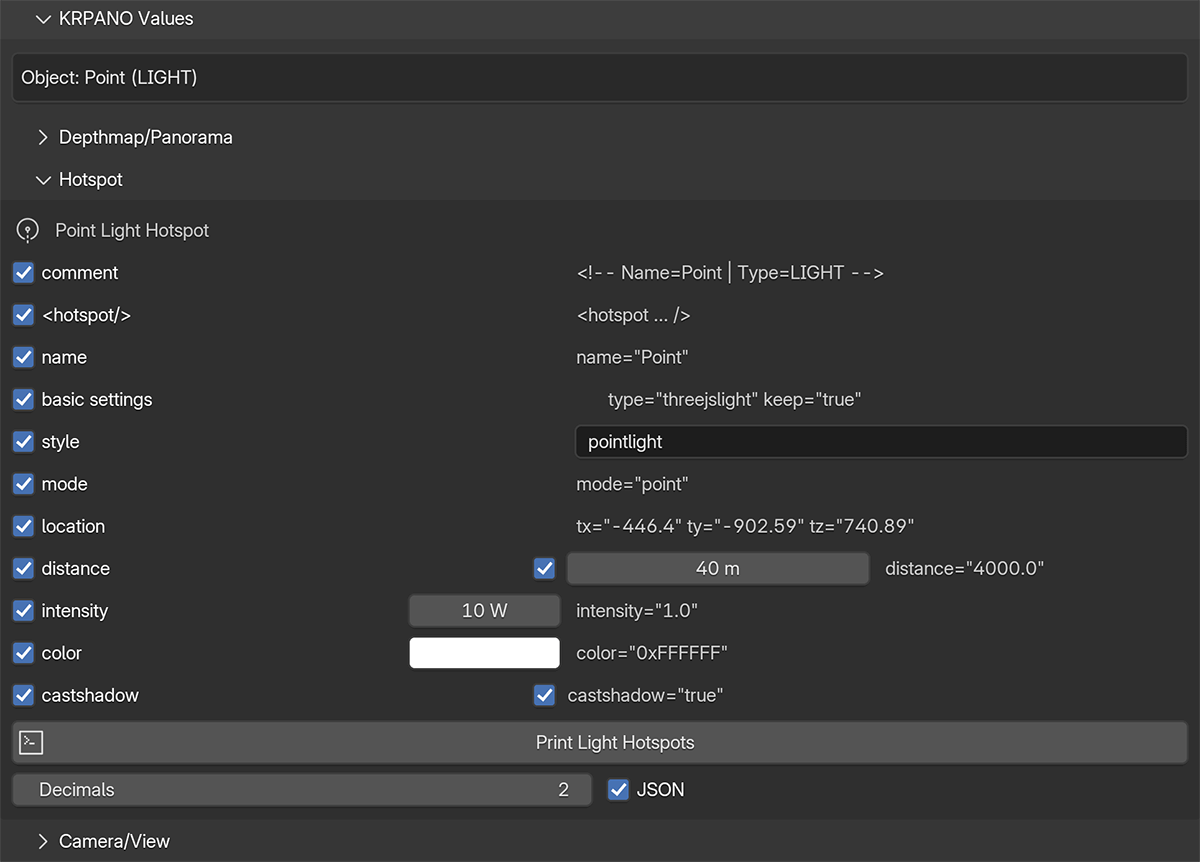Collapse the Hotspot section

pyautogui.click(x=42, y=180)
